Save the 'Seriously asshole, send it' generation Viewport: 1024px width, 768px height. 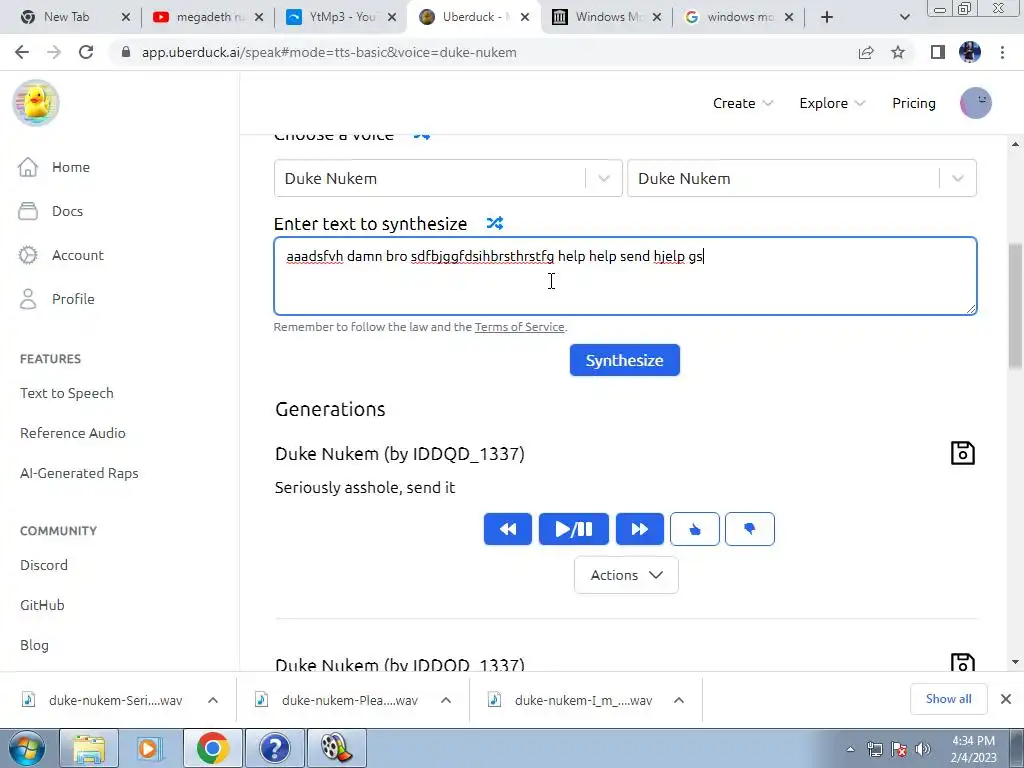pyautogui.click(x=963, y=453)
